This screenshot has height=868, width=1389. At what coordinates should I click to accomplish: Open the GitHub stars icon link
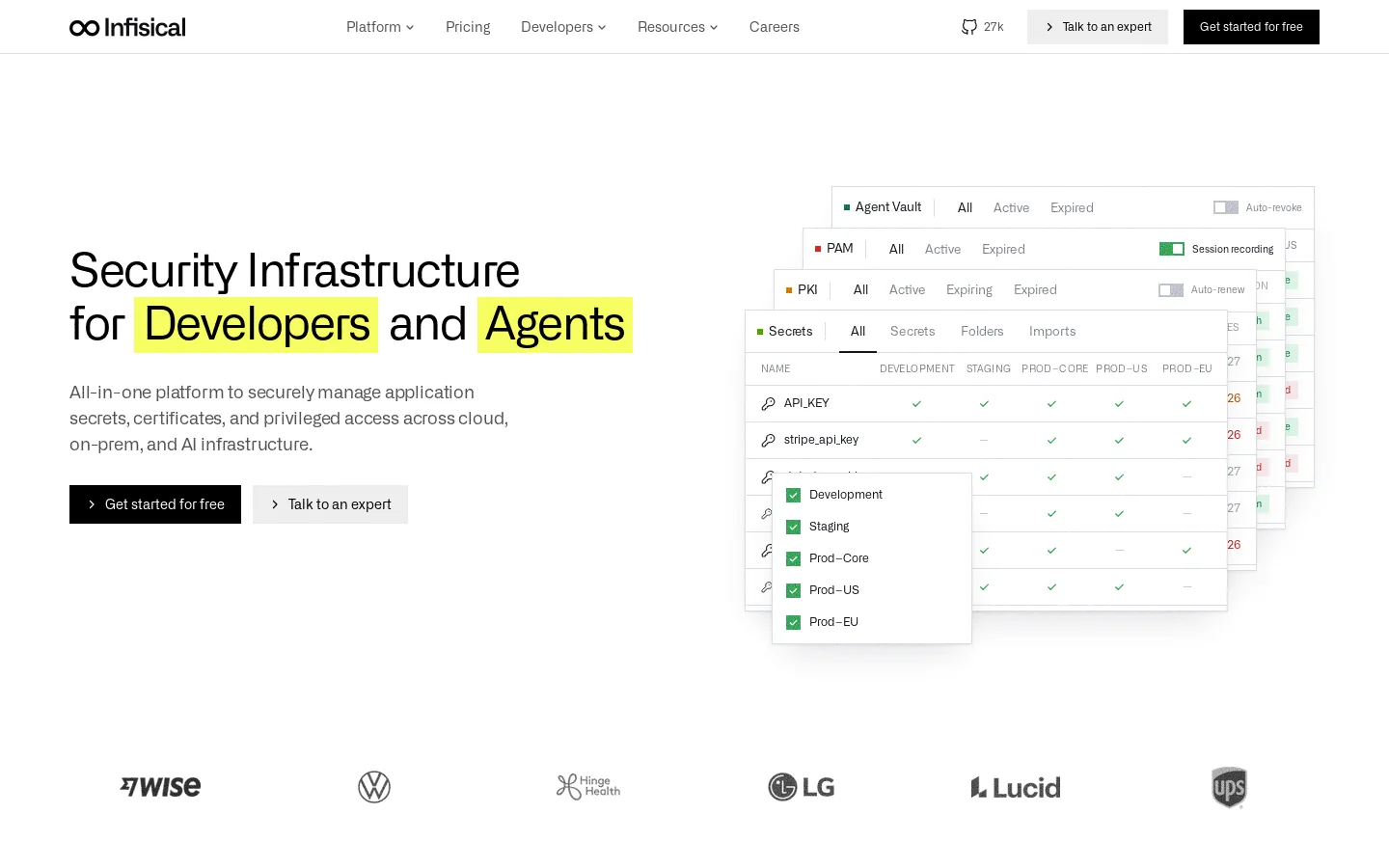969,27
